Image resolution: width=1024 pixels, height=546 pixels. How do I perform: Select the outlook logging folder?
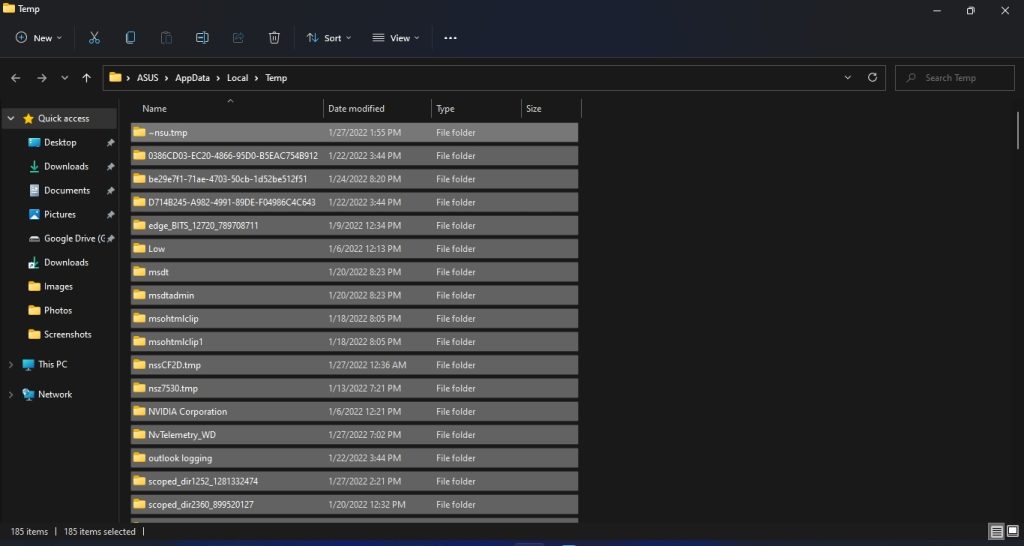coord(354,458)
